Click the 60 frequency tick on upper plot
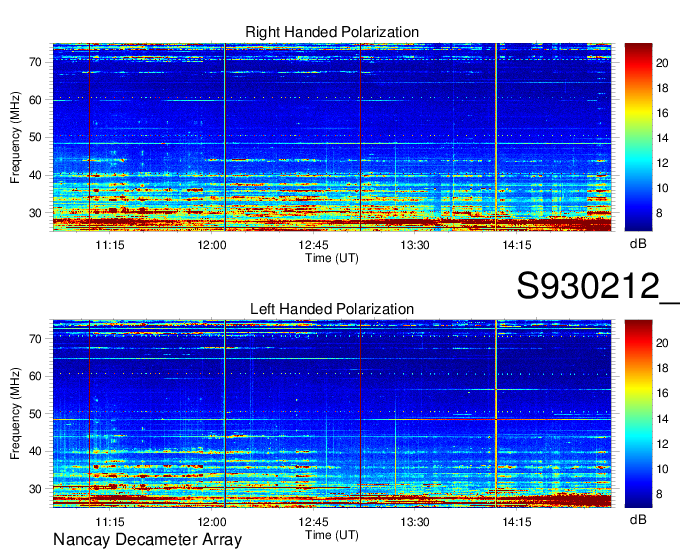 point(35,100)
